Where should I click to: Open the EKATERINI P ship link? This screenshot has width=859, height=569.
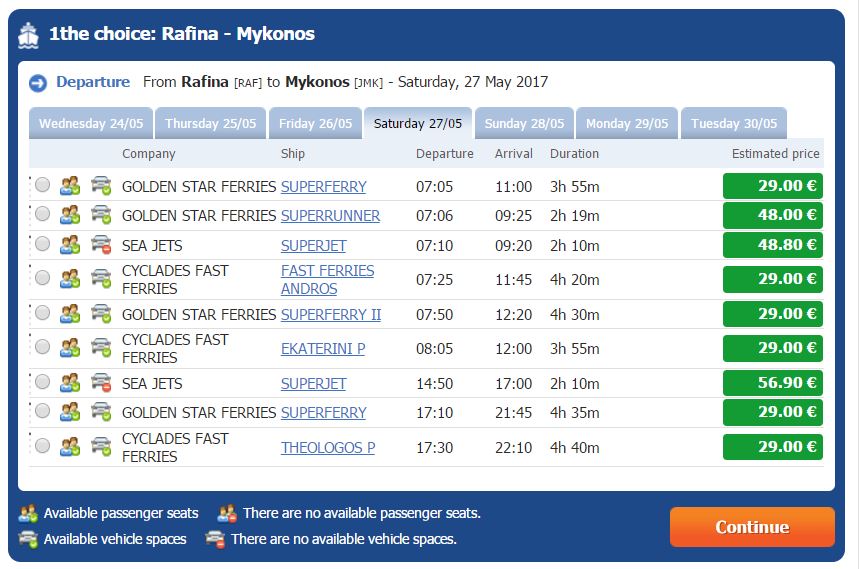pos(323,348)
